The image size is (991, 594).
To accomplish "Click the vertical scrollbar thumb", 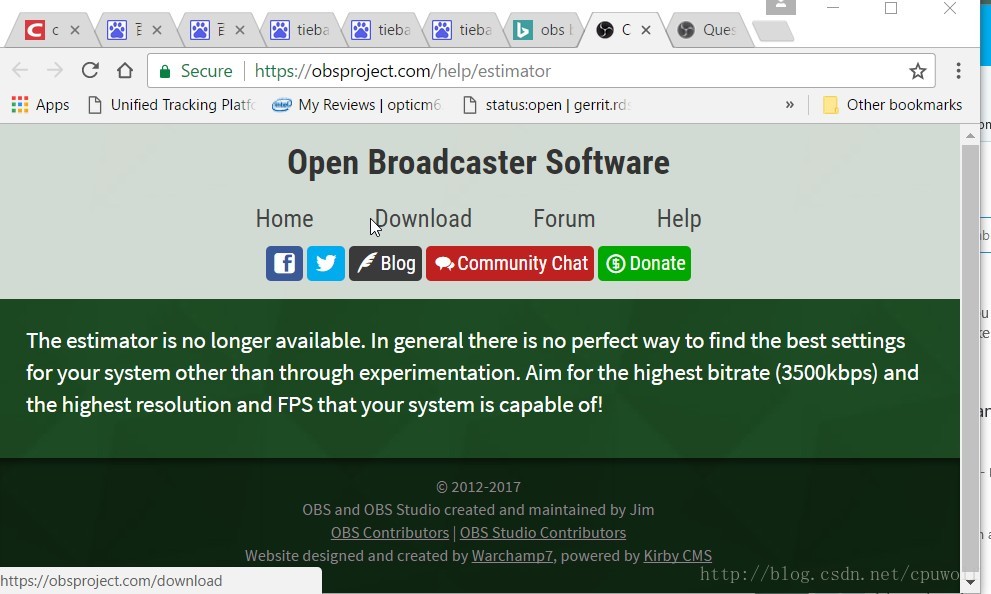I will [970, 357].
